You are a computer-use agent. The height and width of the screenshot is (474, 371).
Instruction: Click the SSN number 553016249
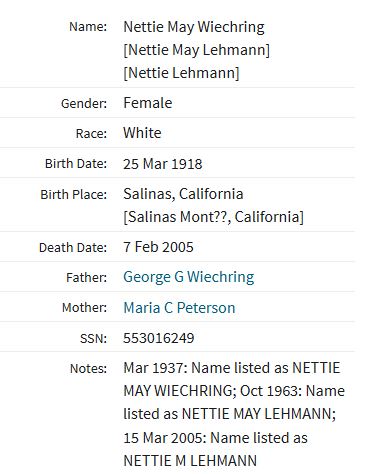pyautogui.click(x=159, y=338)
